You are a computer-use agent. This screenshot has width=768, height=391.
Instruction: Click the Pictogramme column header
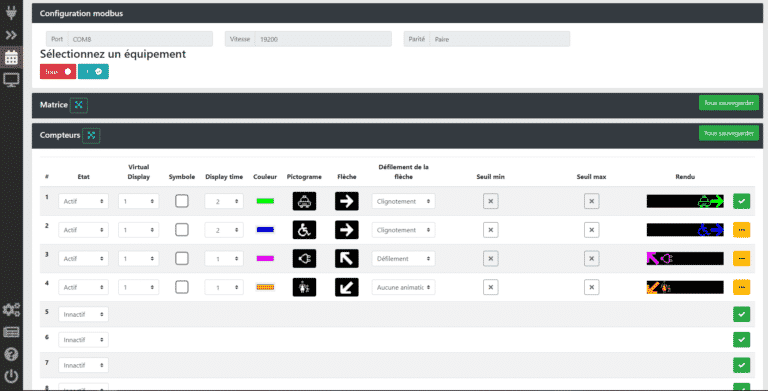click(304, 177)
